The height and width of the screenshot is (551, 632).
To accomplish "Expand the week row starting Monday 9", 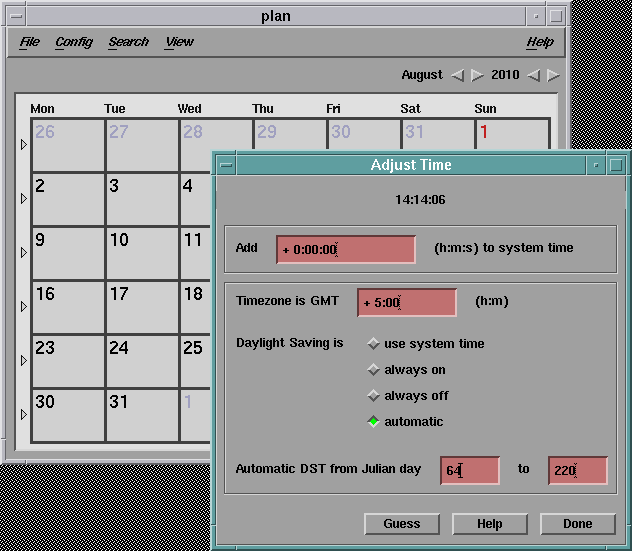I will [24, 253].
